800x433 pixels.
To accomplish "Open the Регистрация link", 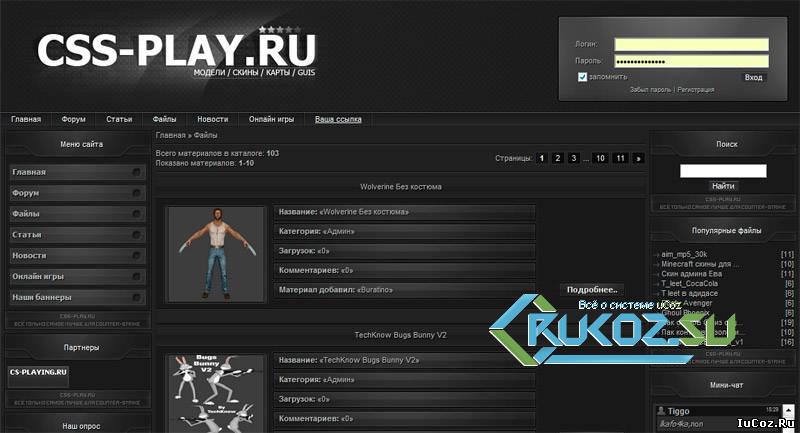I will click(695, 89).
